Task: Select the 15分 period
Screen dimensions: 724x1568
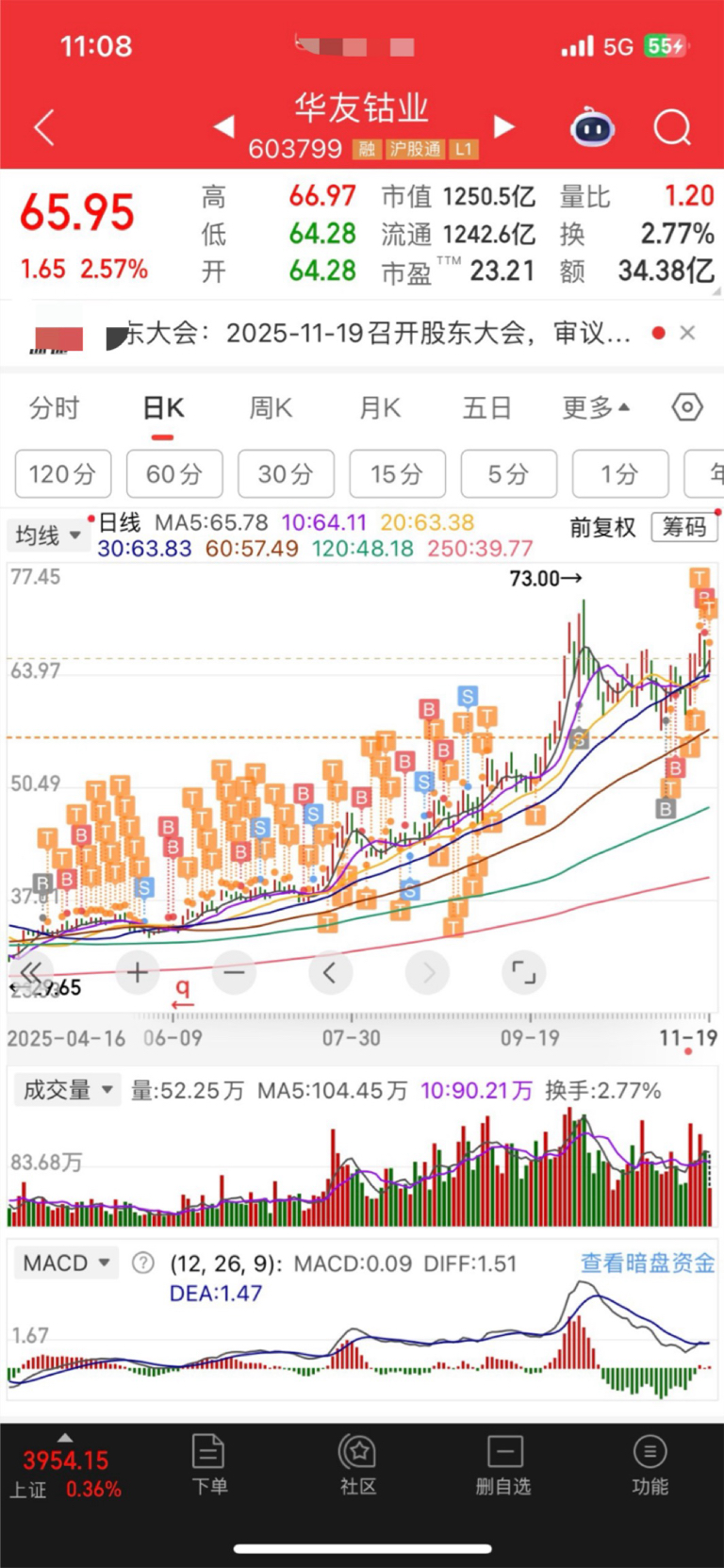Action: coord(397,473)
